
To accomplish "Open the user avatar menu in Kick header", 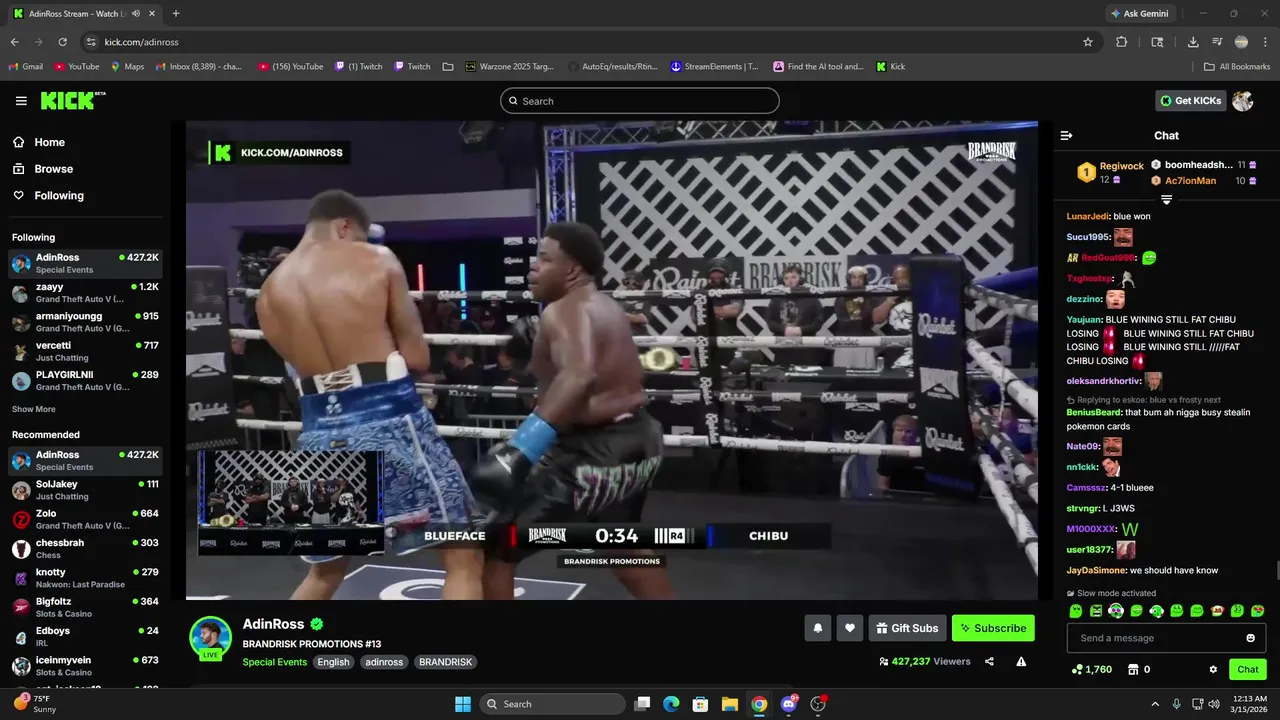I will pyautogui.click(x=1243, y=101).
